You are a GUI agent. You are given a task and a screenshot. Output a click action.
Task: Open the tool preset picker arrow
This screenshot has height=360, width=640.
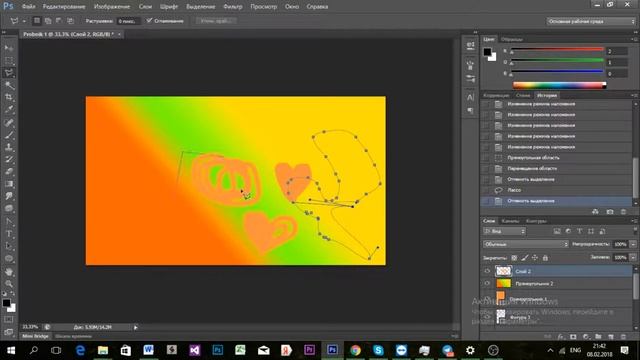(24, 21)
